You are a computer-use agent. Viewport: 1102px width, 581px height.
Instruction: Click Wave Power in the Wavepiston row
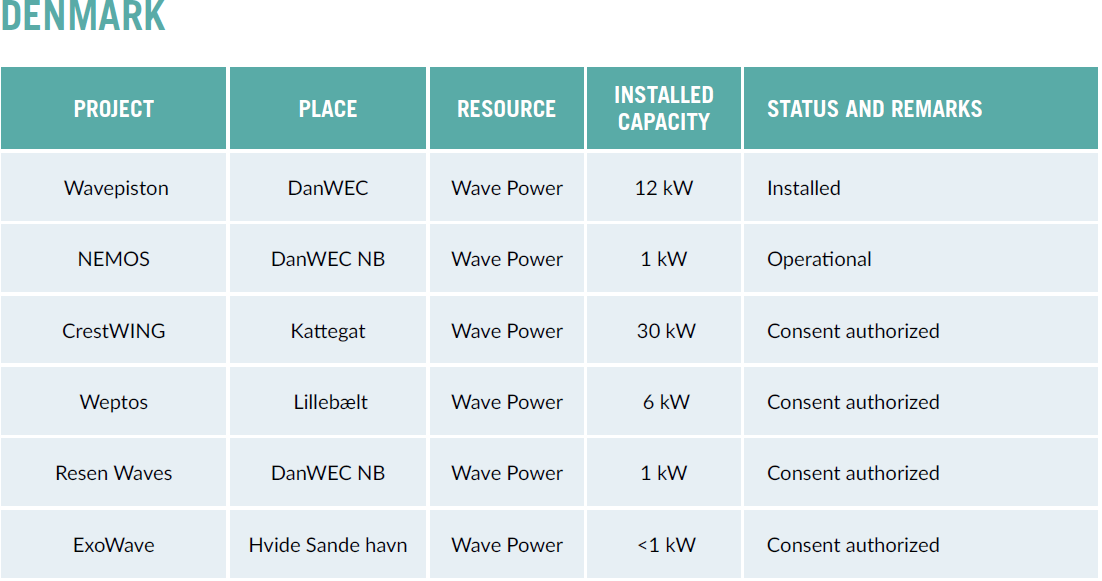(507, 188)
